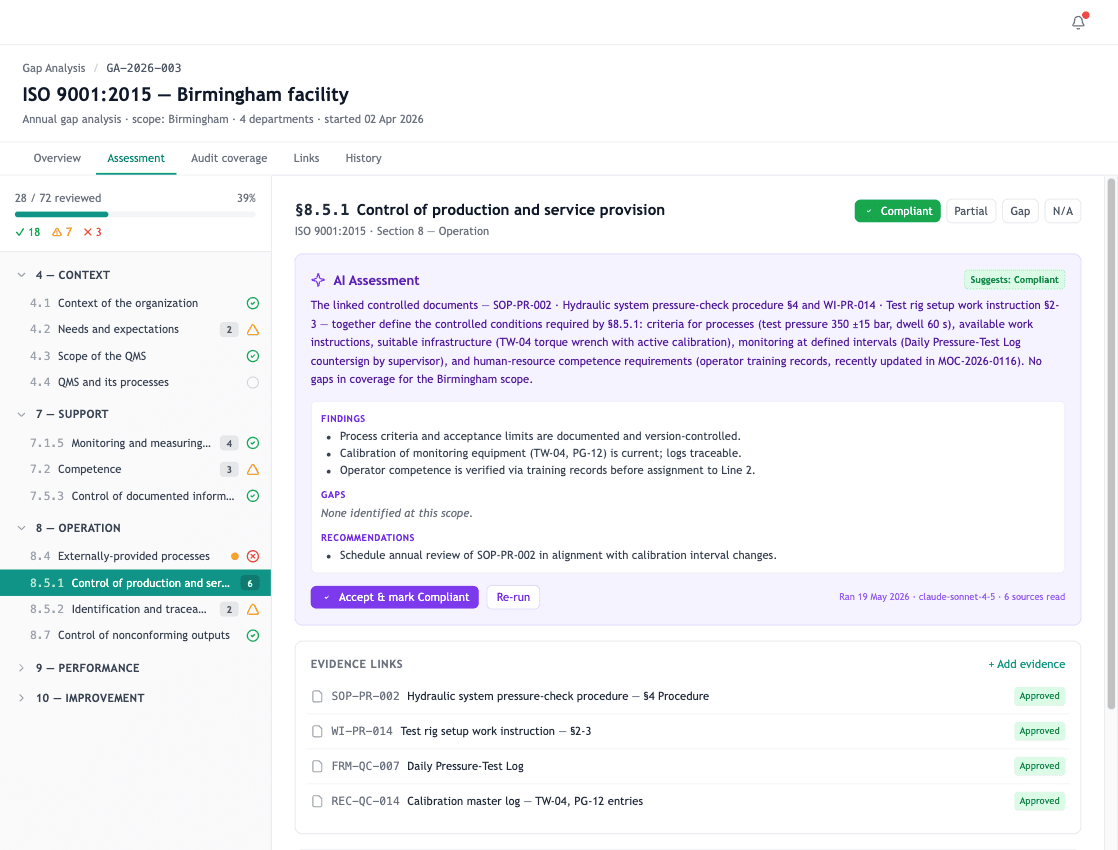
Task: Collapse the 8 — OPERATION section
Action: click(21, 528)
